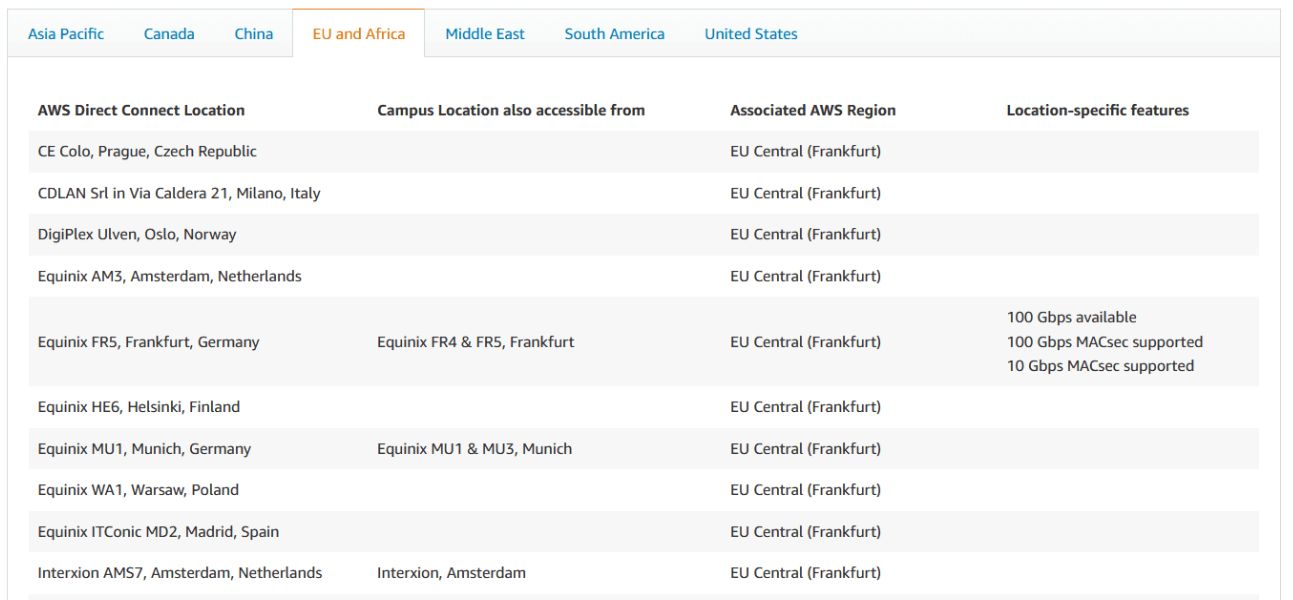This screenshot has height=600, width=1293.
Task: Switch to the Middle East tab
Action: pos(484,33)
